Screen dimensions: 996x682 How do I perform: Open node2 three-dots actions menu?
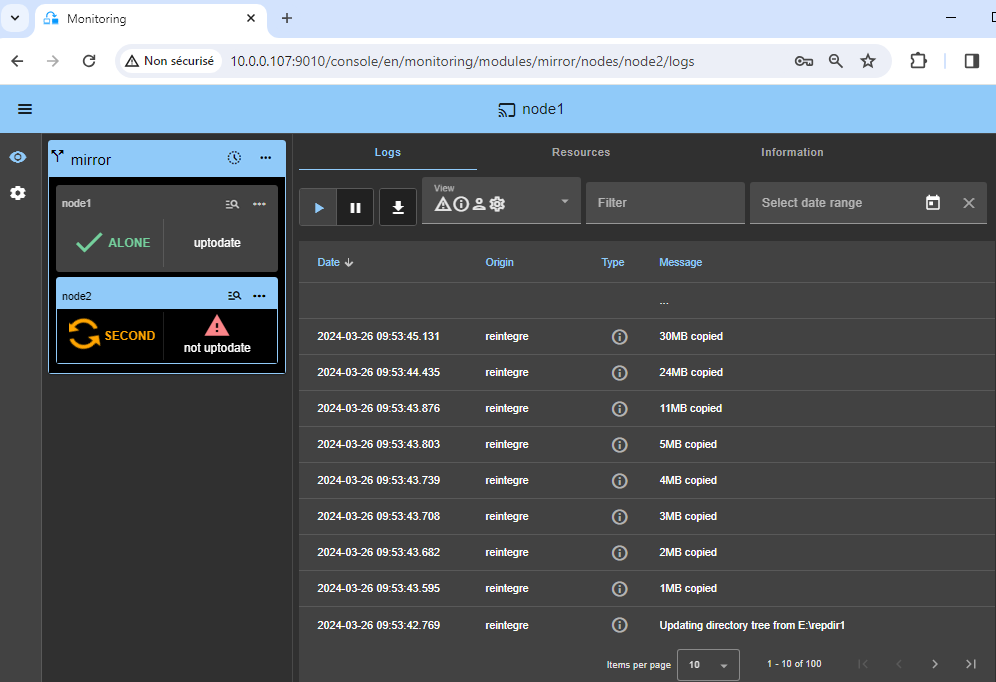coord(259,295)
